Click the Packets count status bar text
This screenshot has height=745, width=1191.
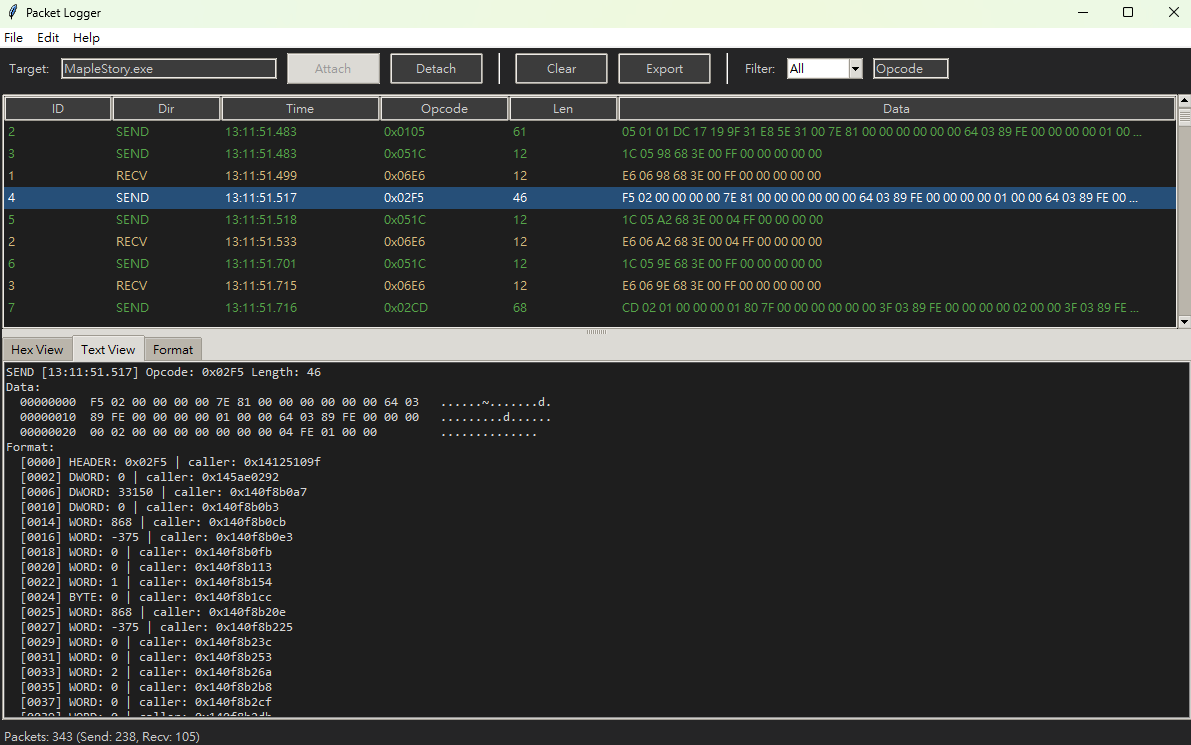pos(102,737)
